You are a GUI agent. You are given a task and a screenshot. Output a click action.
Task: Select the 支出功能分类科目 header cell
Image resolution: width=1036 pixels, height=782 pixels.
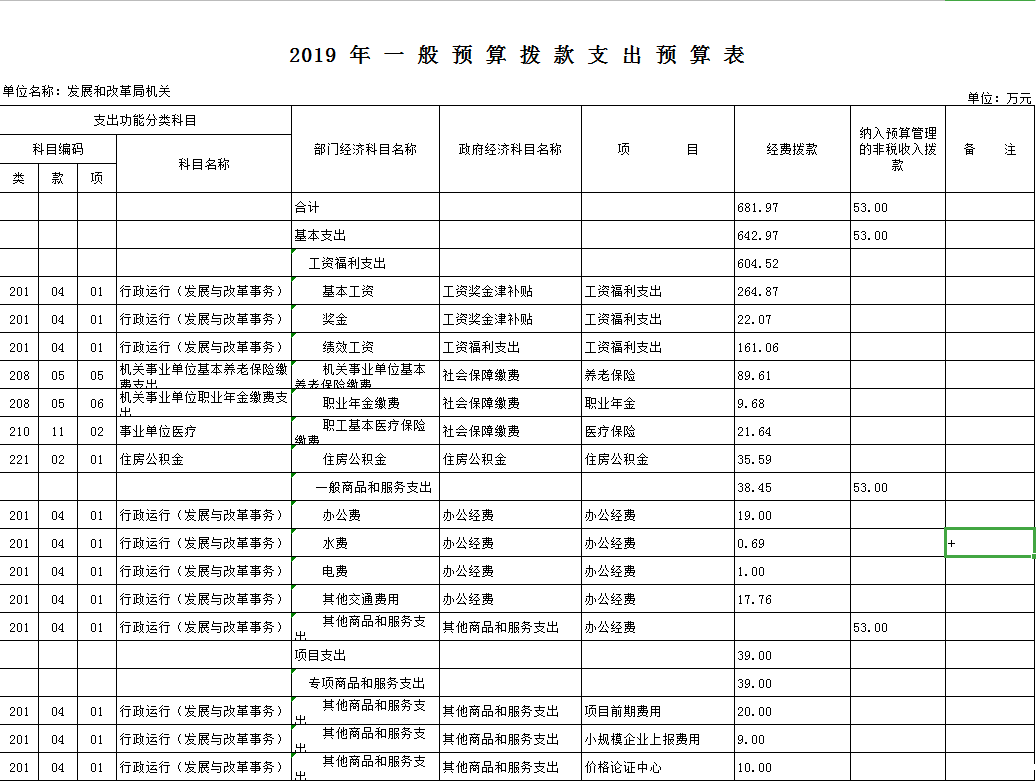[145, 121]
